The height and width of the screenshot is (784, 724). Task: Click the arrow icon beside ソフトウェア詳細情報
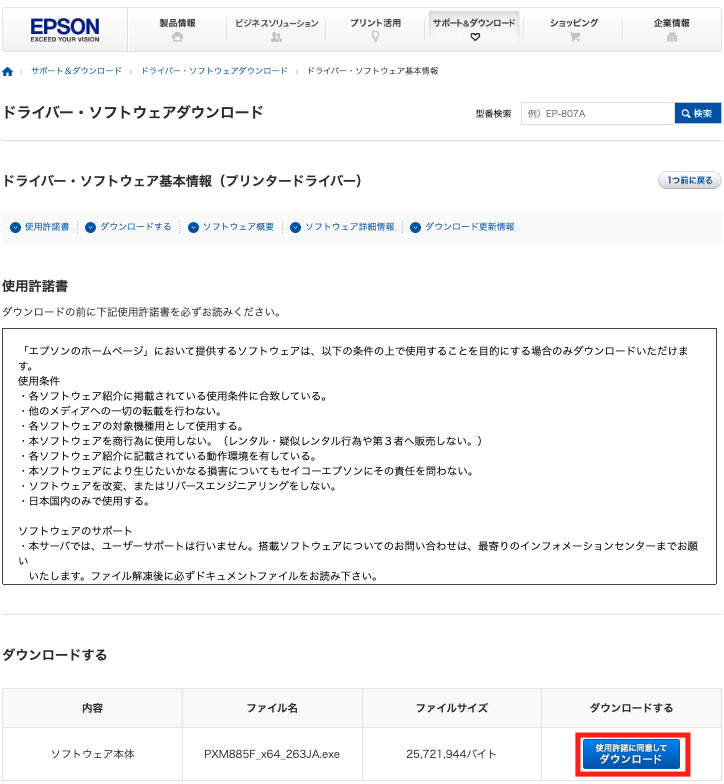(x=296, y=228)
